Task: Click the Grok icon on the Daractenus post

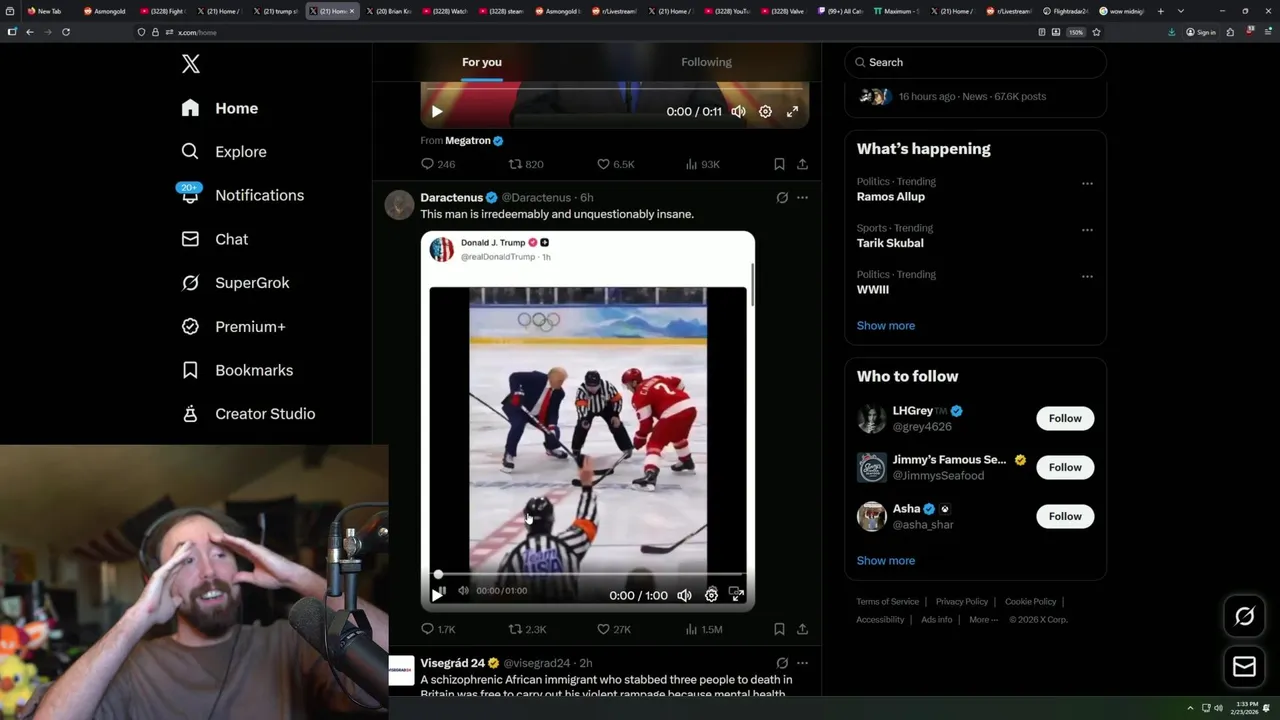Action: tap(782, 198)
